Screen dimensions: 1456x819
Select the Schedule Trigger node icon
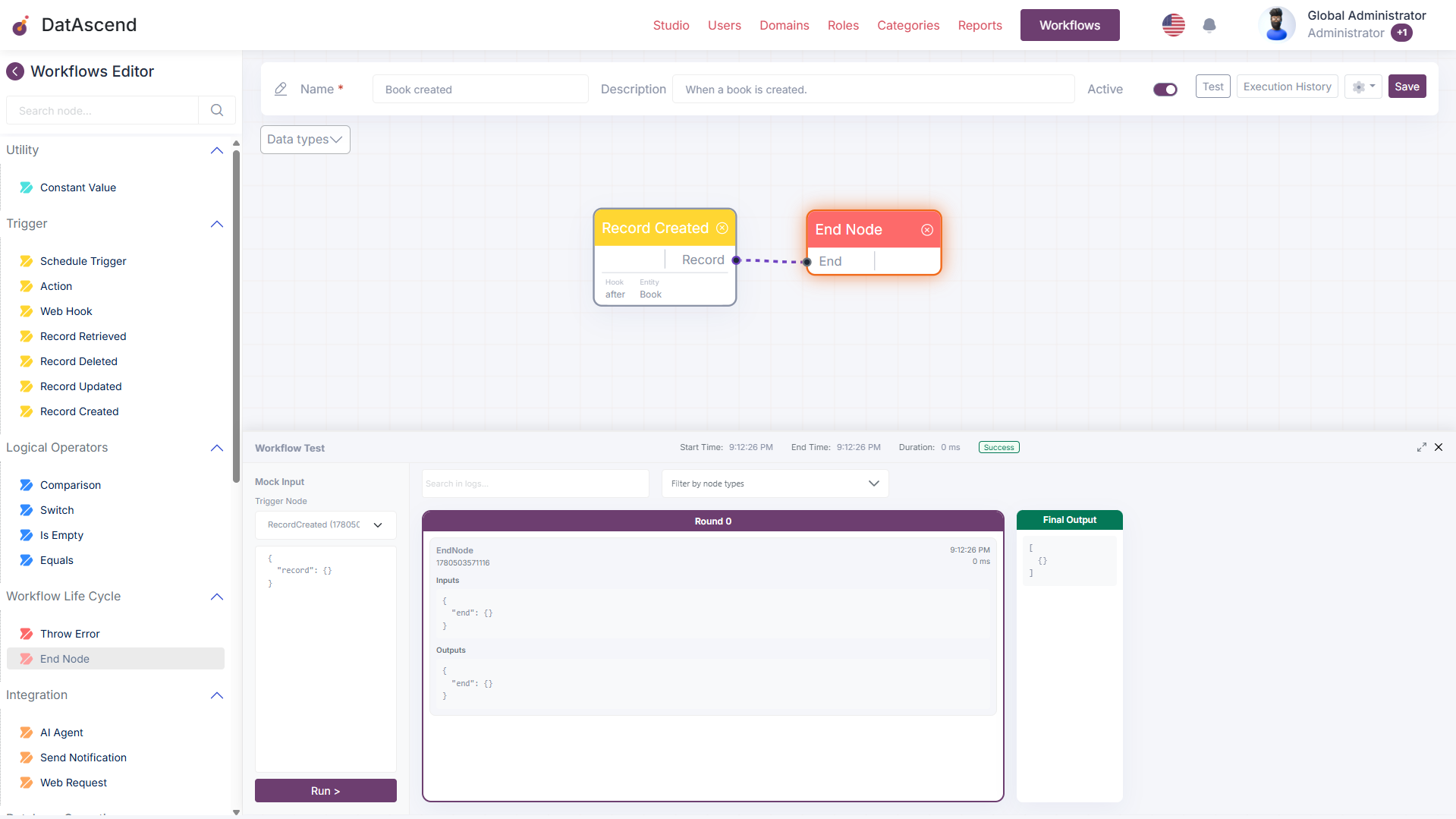click(27, 261)
